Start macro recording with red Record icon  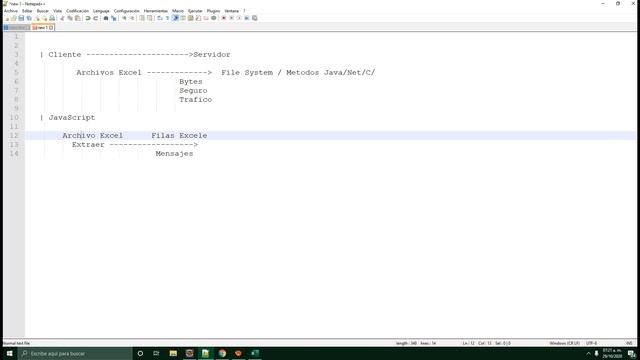pyautogui.click(x=224, y=18)
